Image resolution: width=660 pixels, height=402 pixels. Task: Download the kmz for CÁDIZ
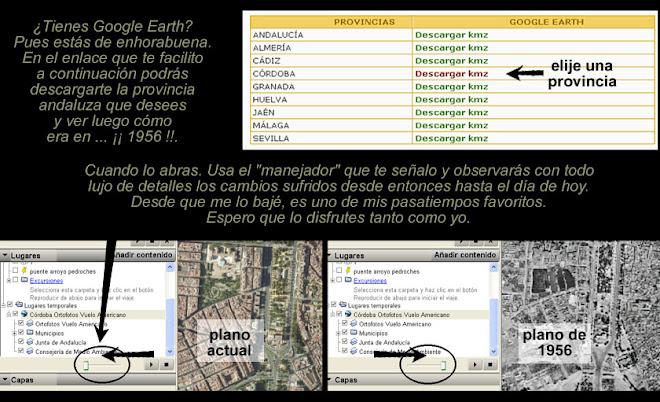452,61
